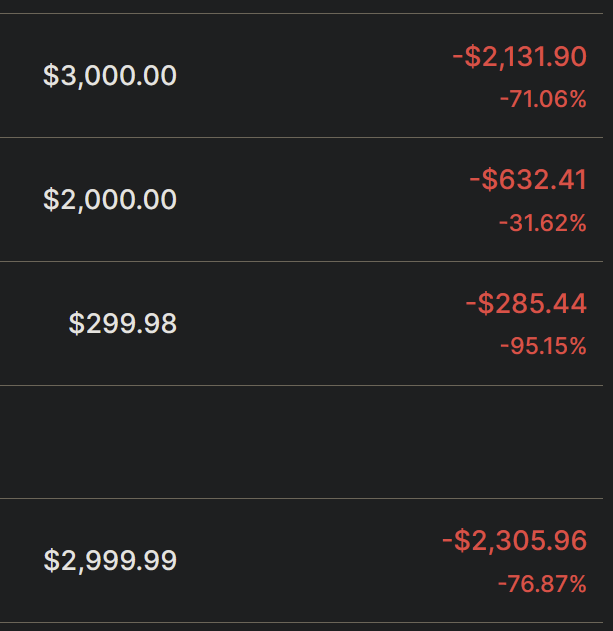Viewport: 613px width, 631px height.
Task: Click the divider line below the $299.98 row
Action: click(300, 385)
